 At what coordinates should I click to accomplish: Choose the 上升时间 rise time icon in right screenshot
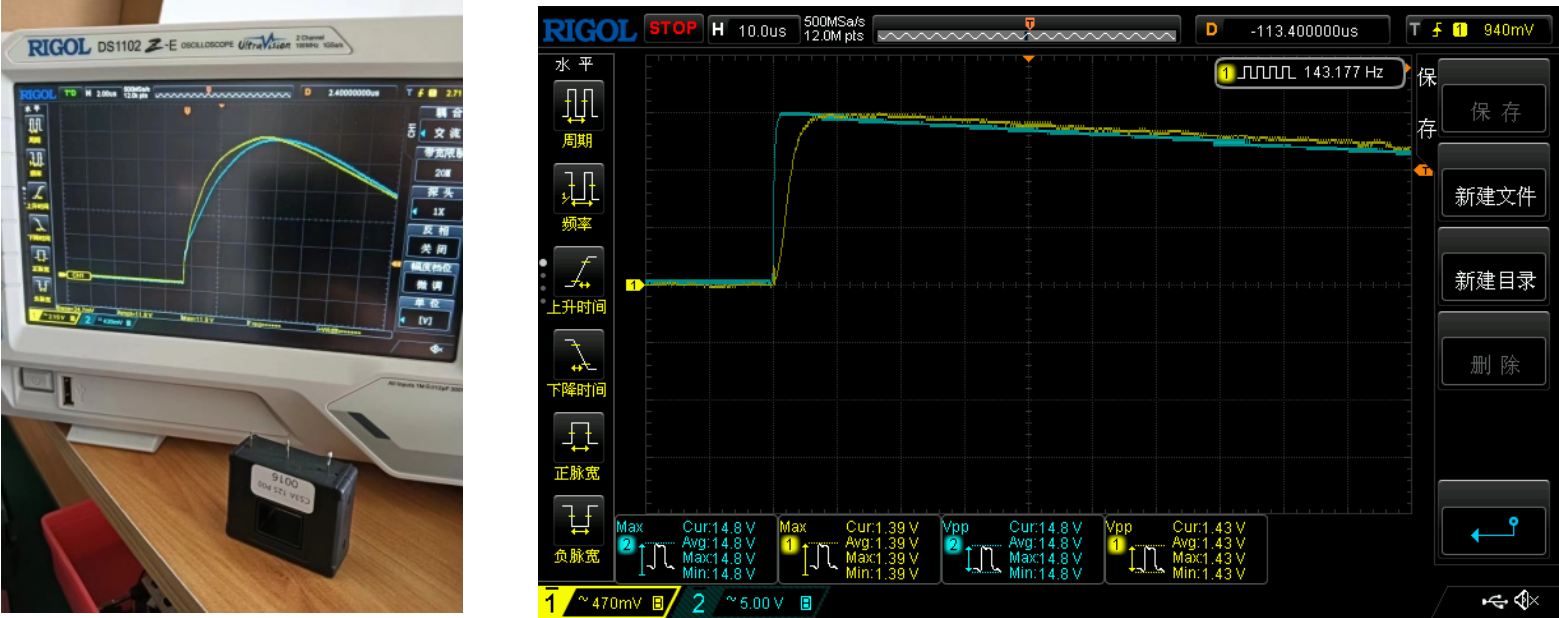coord(579,271)
